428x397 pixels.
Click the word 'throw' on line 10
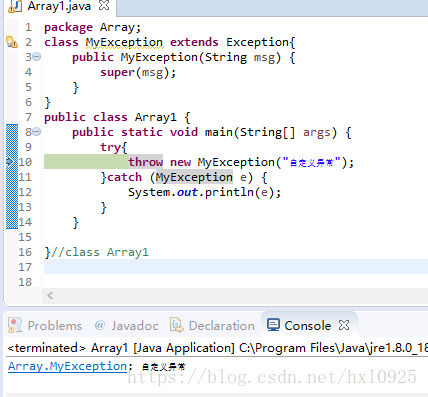pos(146,162)
